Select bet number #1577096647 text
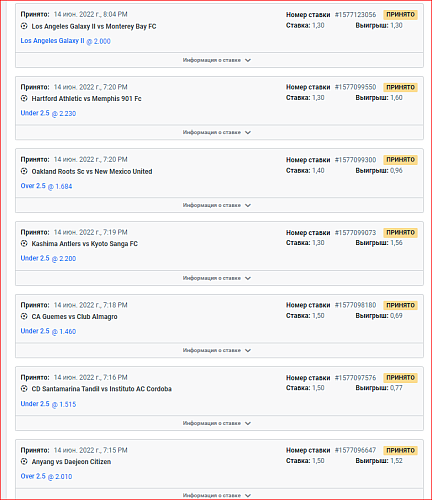The image size is (432, 500). [355, 450]
